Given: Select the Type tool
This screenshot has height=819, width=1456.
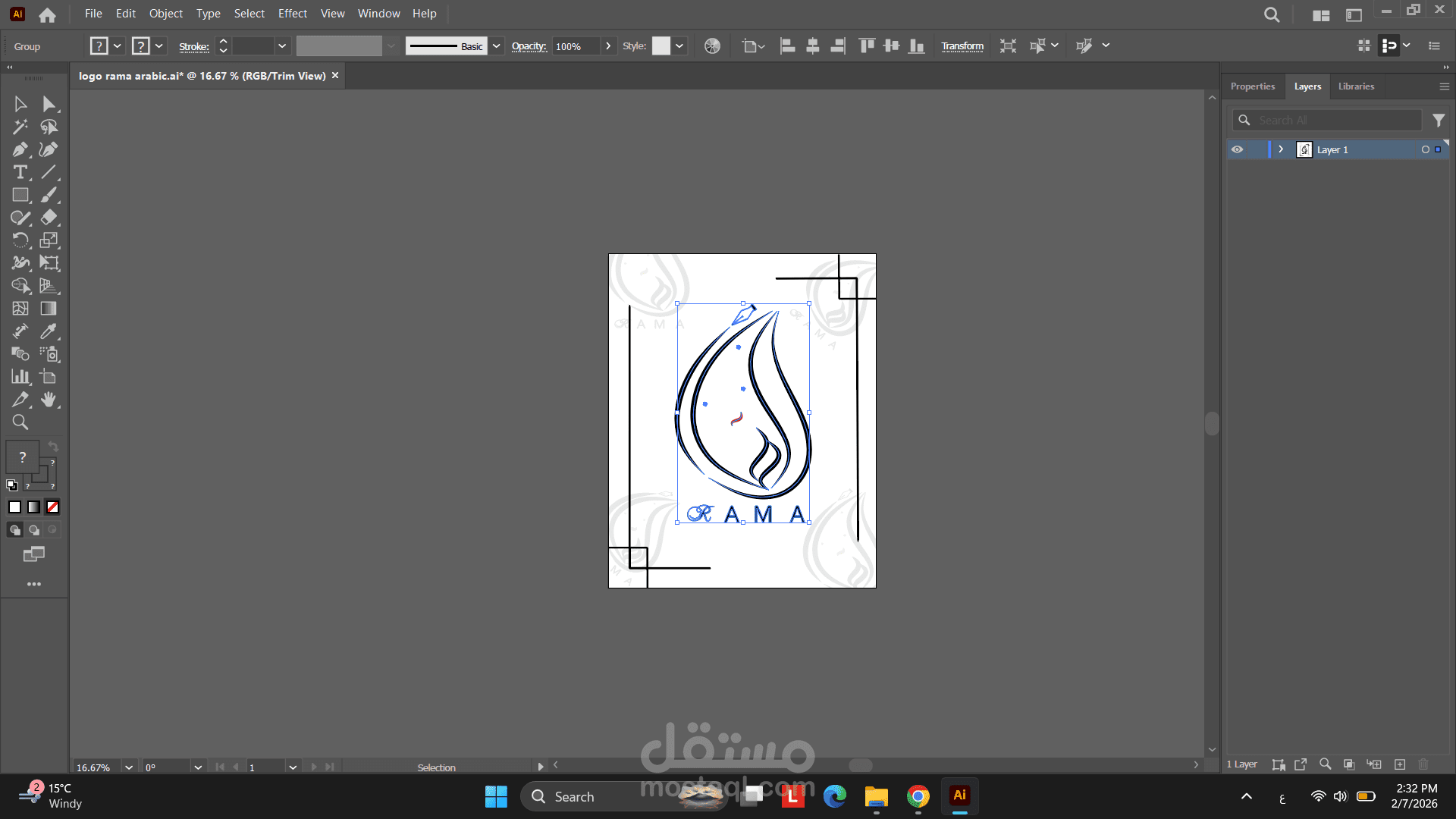Looking at the screenshot, I should click(x=20, y=172).
